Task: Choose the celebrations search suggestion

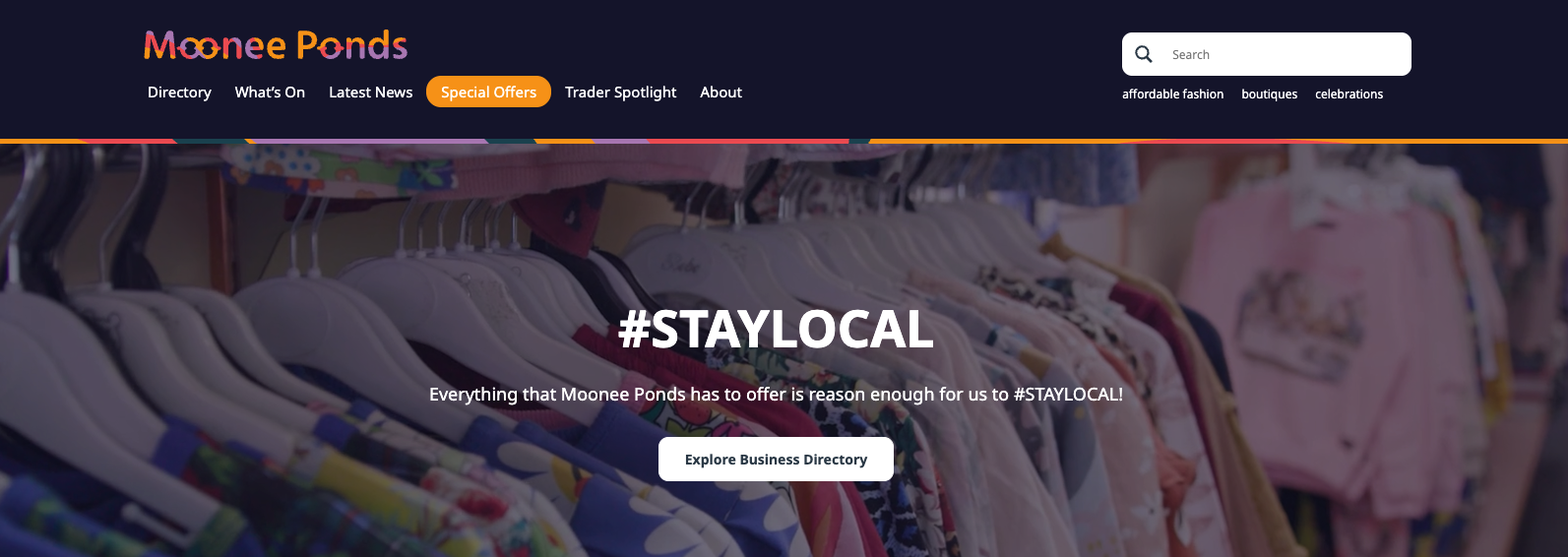Action: 1348,94
